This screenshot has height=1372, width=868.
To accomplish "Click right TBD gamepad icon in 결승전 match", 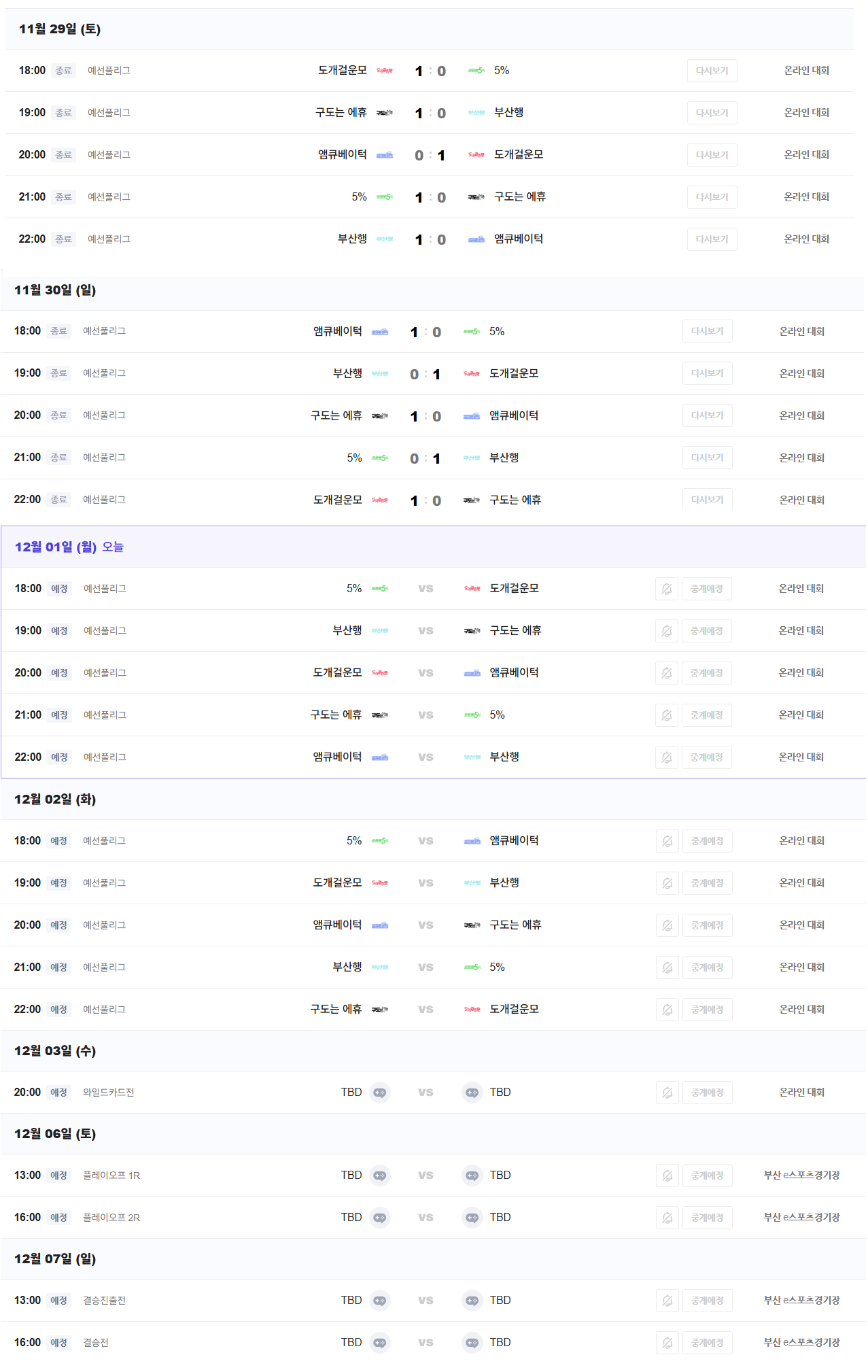I will tap(472, 1343).
